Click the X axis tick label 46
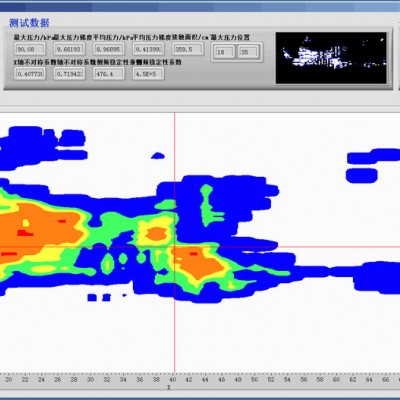Screen dimensions: 400x400 222,379
